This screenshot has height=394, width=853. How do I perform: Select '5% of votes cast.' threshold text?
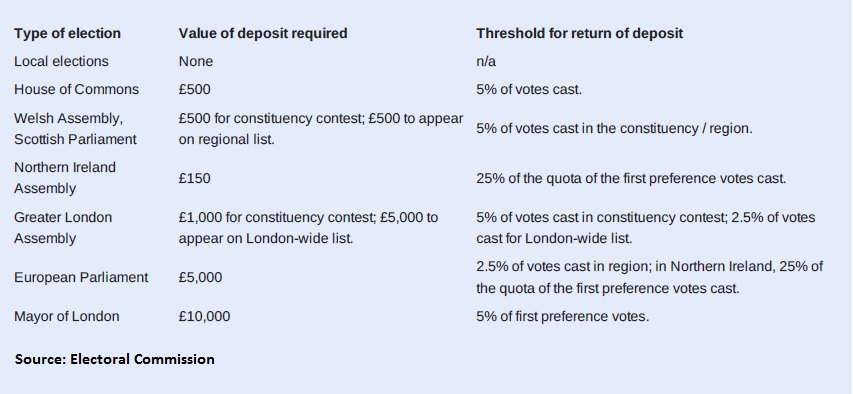[x=529, y=90]
